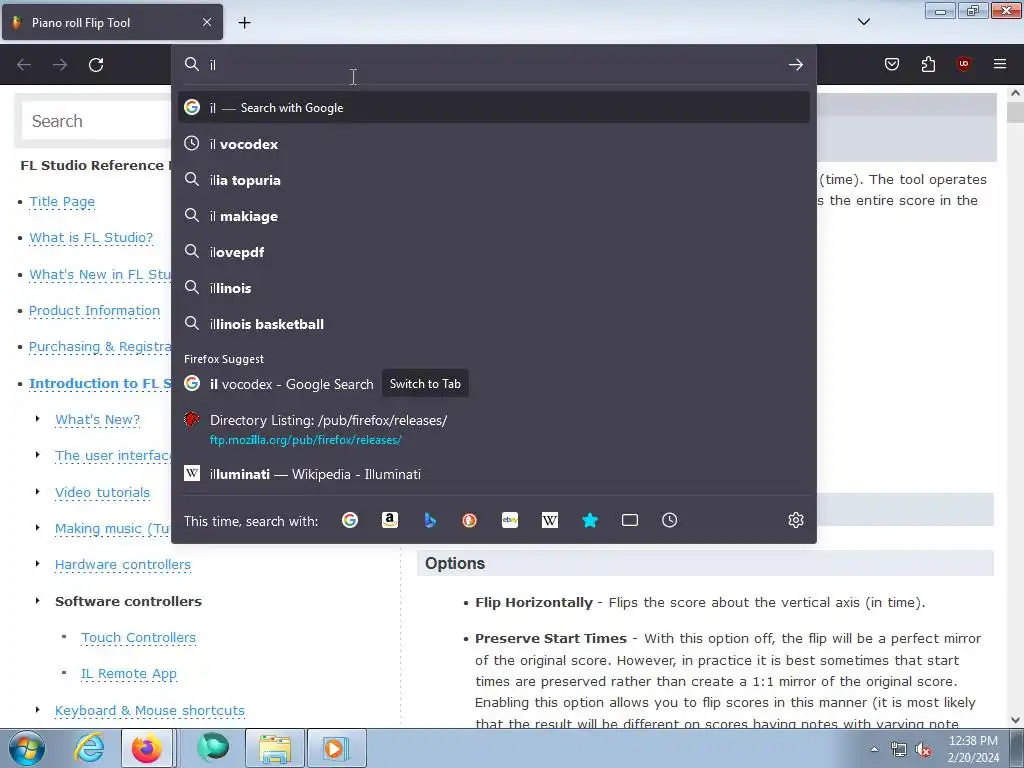Image resolution: width=1024 pixels, height=768 pixels.
Task: Click the Go arrow in the address bar
Action: point(795,65)
